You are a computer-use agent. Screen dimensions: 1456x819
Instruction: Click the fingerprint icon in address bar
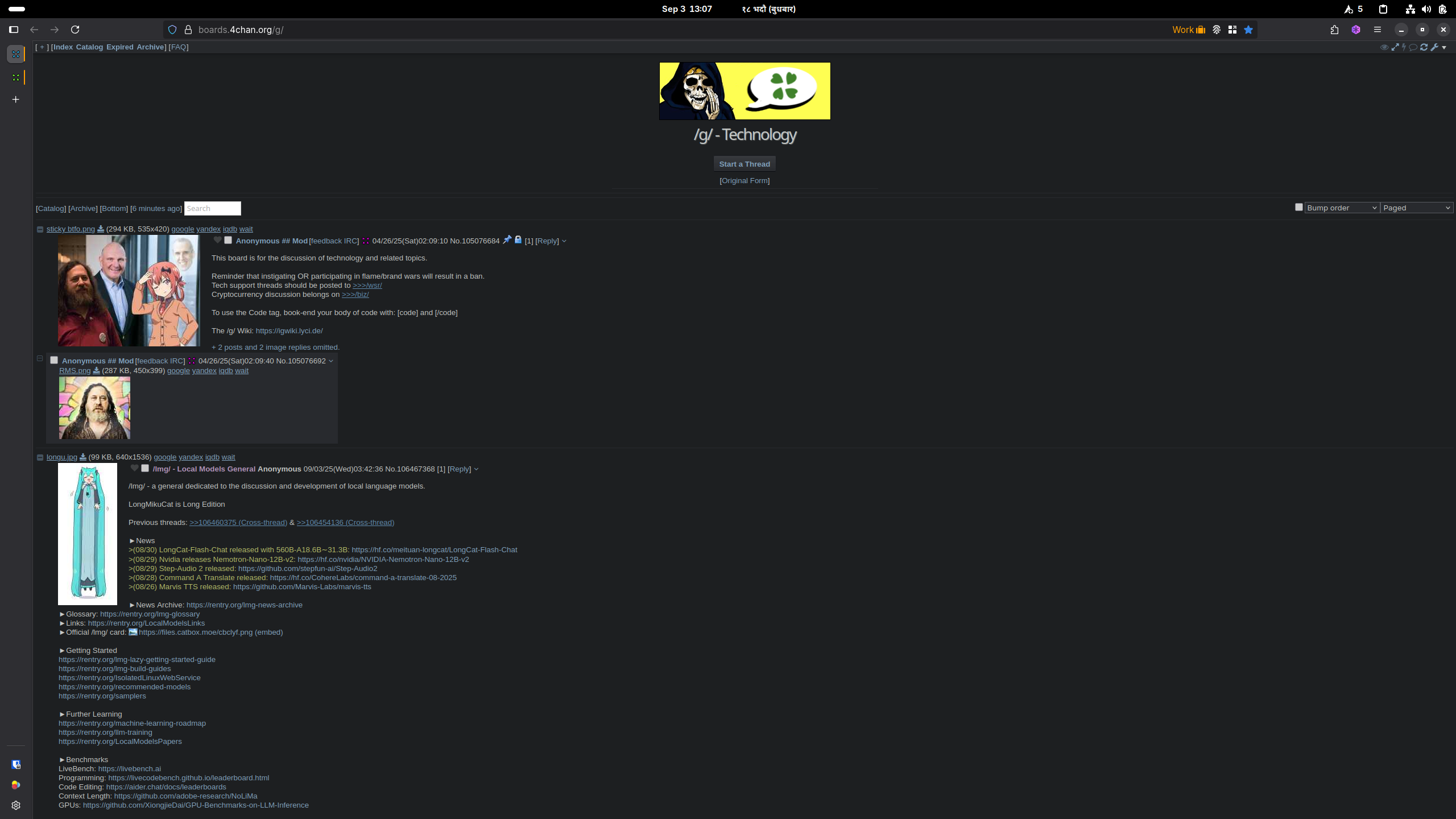coord(1217,30)
